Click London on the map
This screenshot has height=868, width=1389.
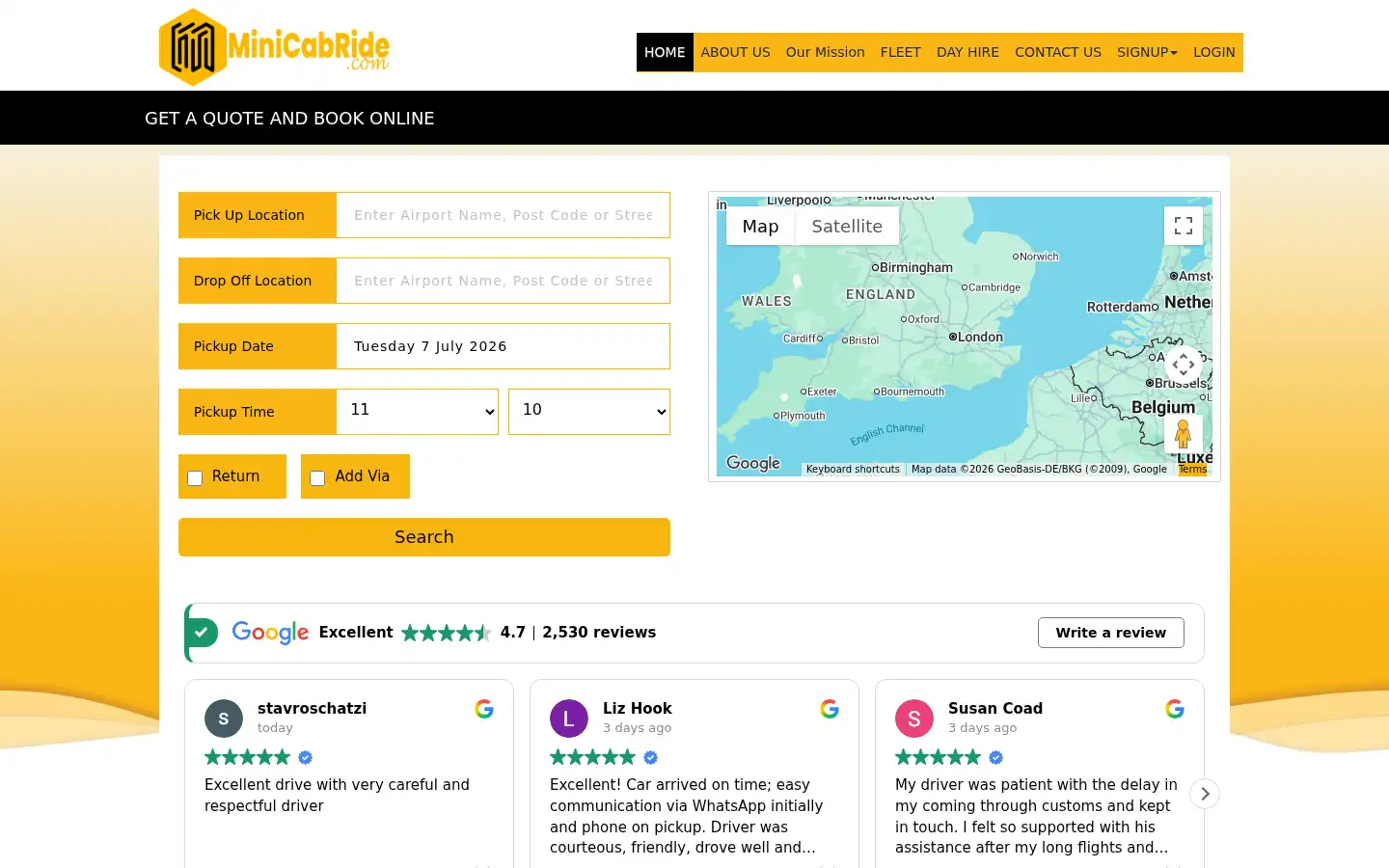pos(976,337)
